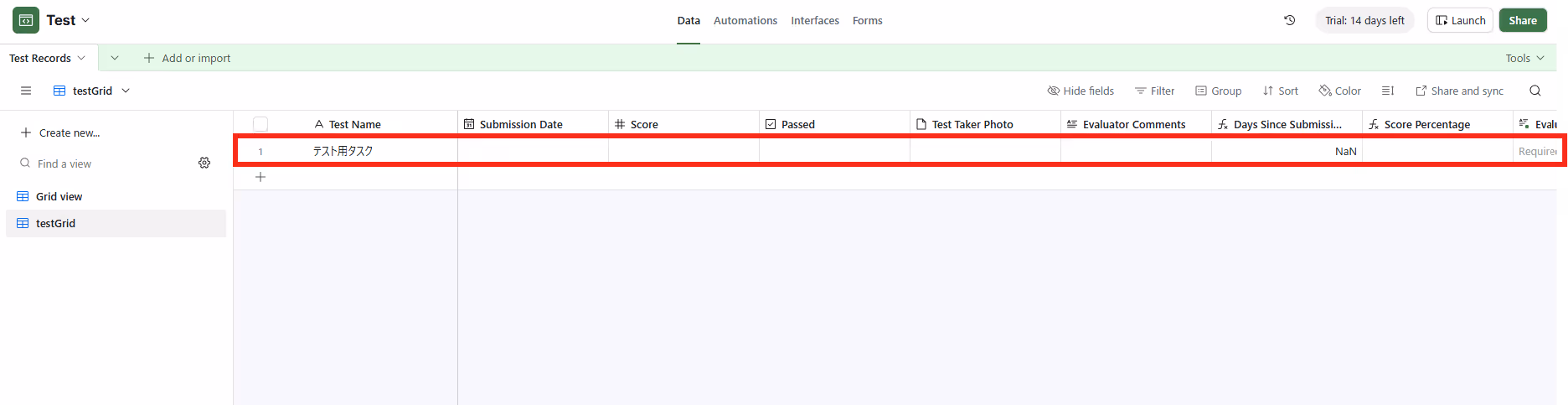Click the Passed column header
This screenshot has width=1568, height=405.
[834, 124]
